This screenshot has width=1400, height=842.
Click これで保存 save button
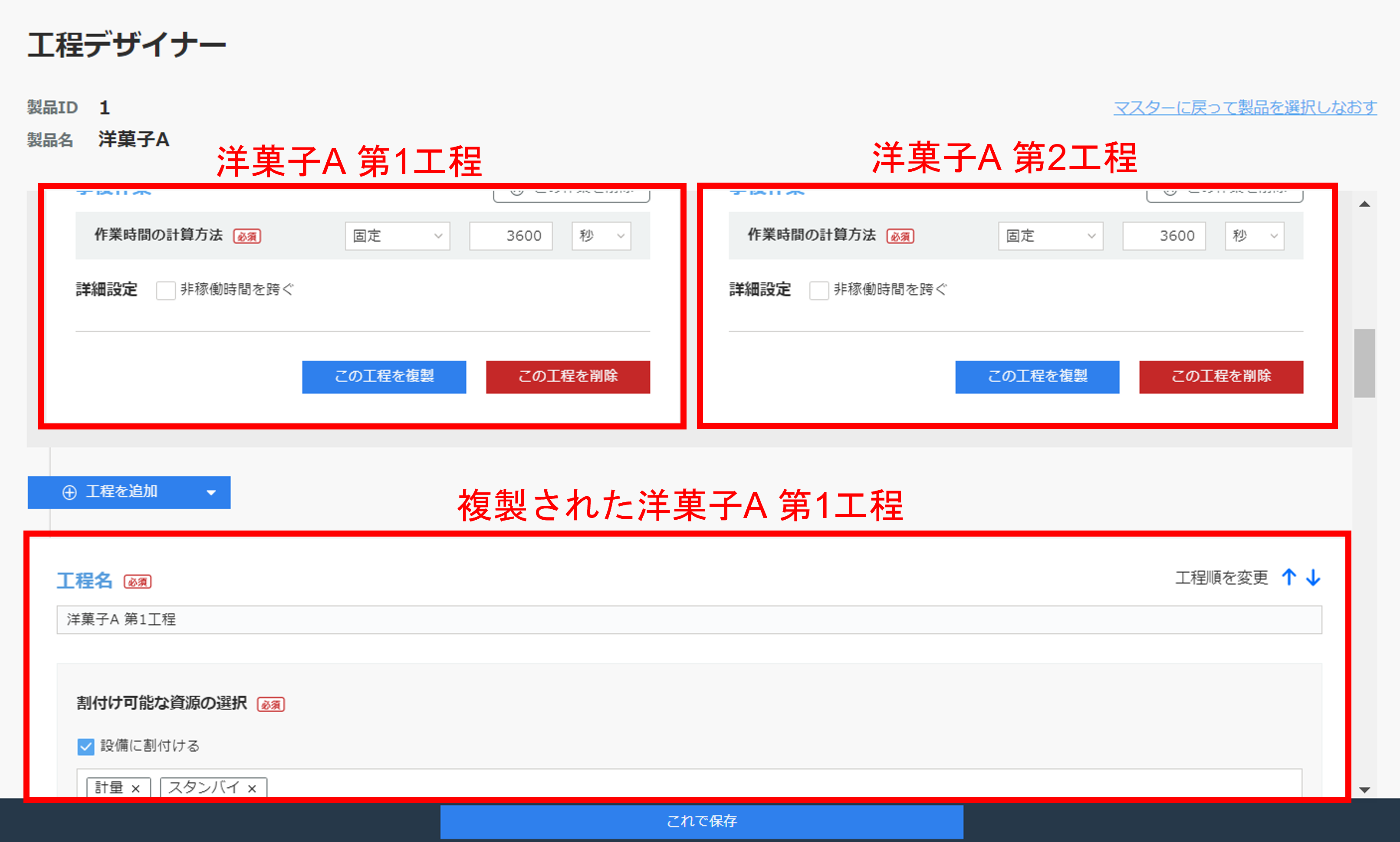701,821
